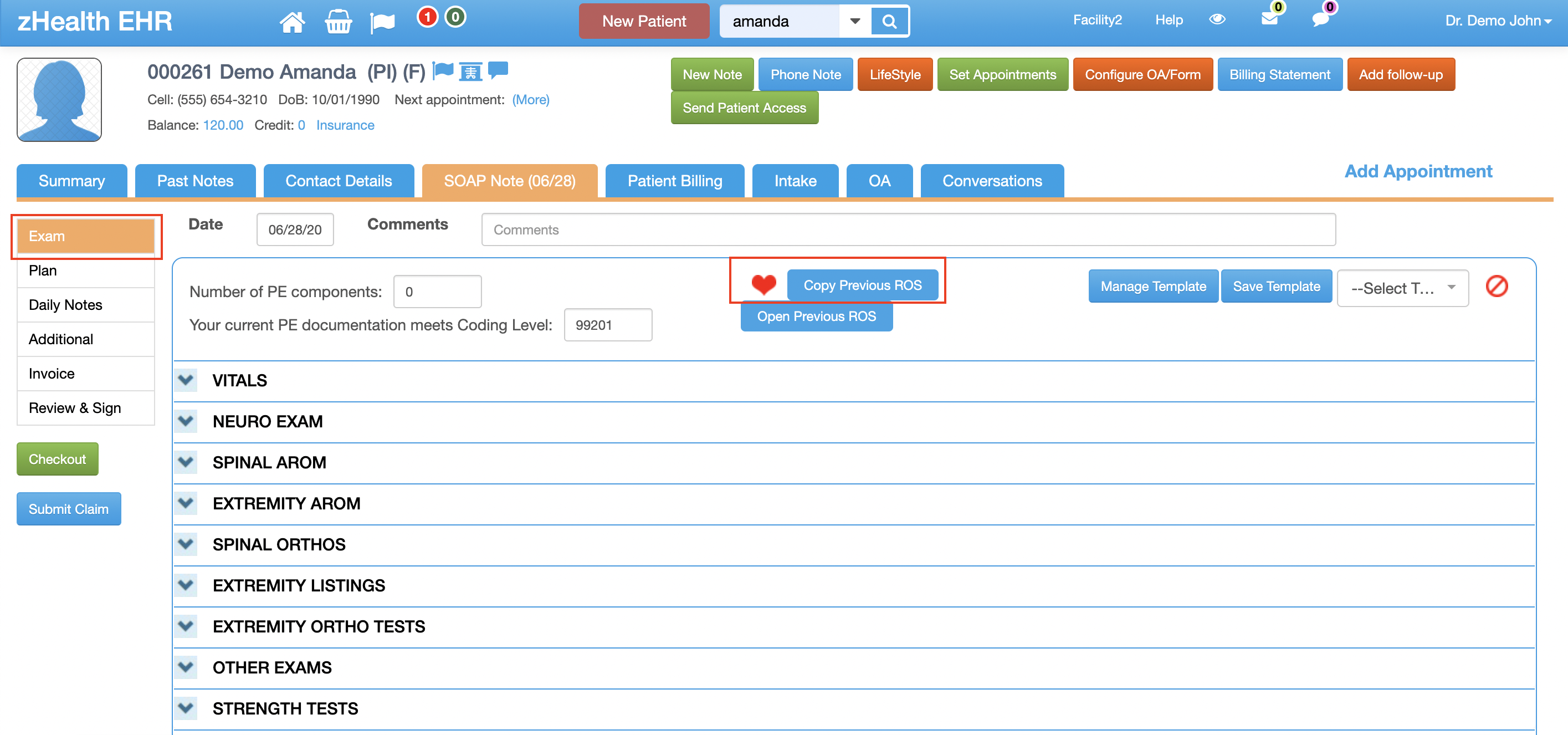Select Additional in the side menu
Screen dimensions: 1568x735
[x=86, y=339]
